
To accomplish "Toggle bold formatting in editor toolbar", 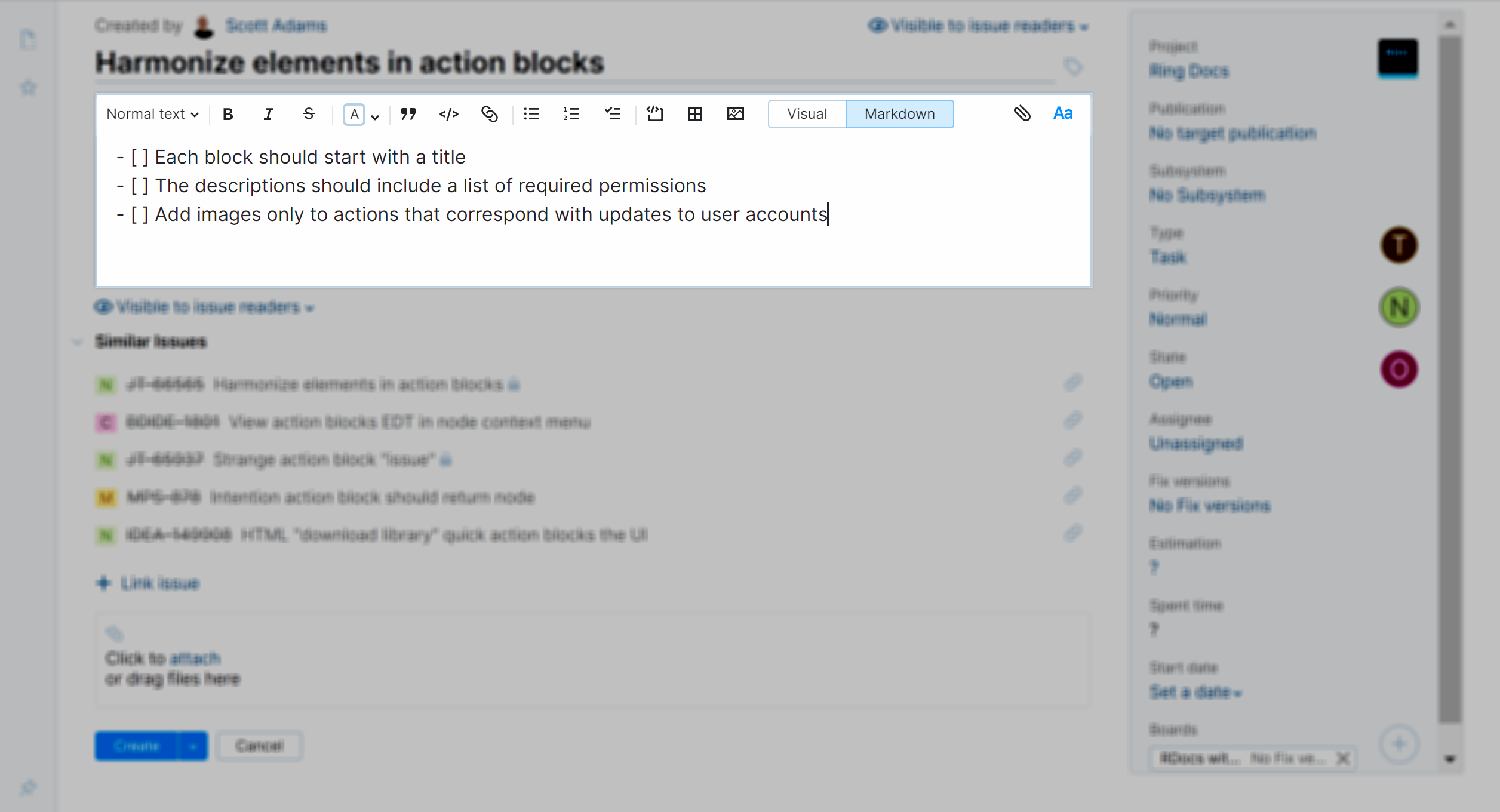I will pos(228,114).
